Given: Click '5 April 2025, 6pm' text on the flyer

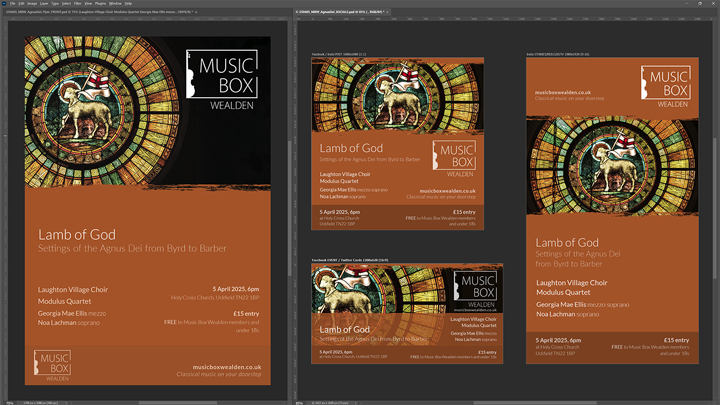Looking at the screenshot, I should tap(236, 289).
